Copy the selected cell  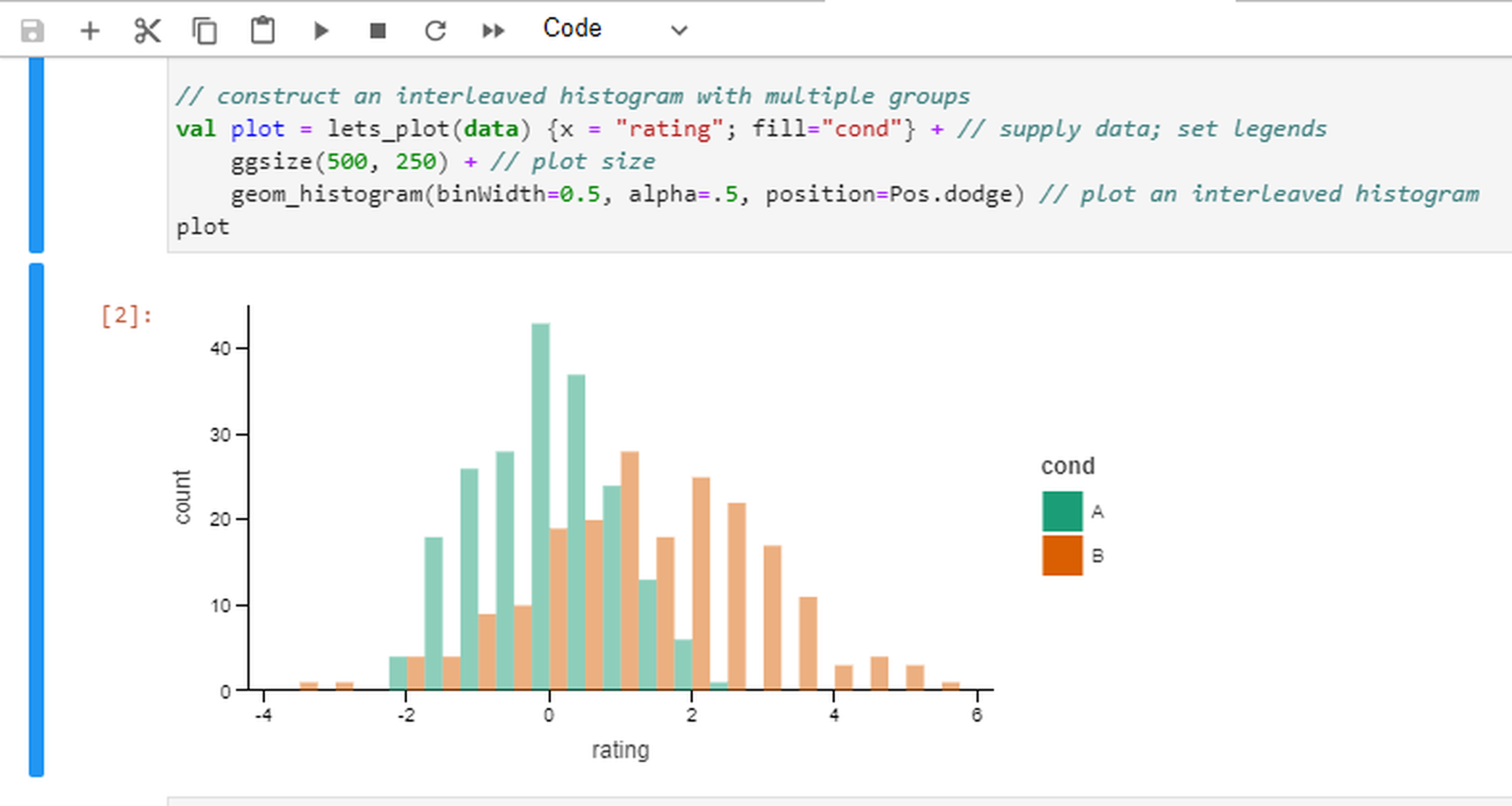[204, 31]
